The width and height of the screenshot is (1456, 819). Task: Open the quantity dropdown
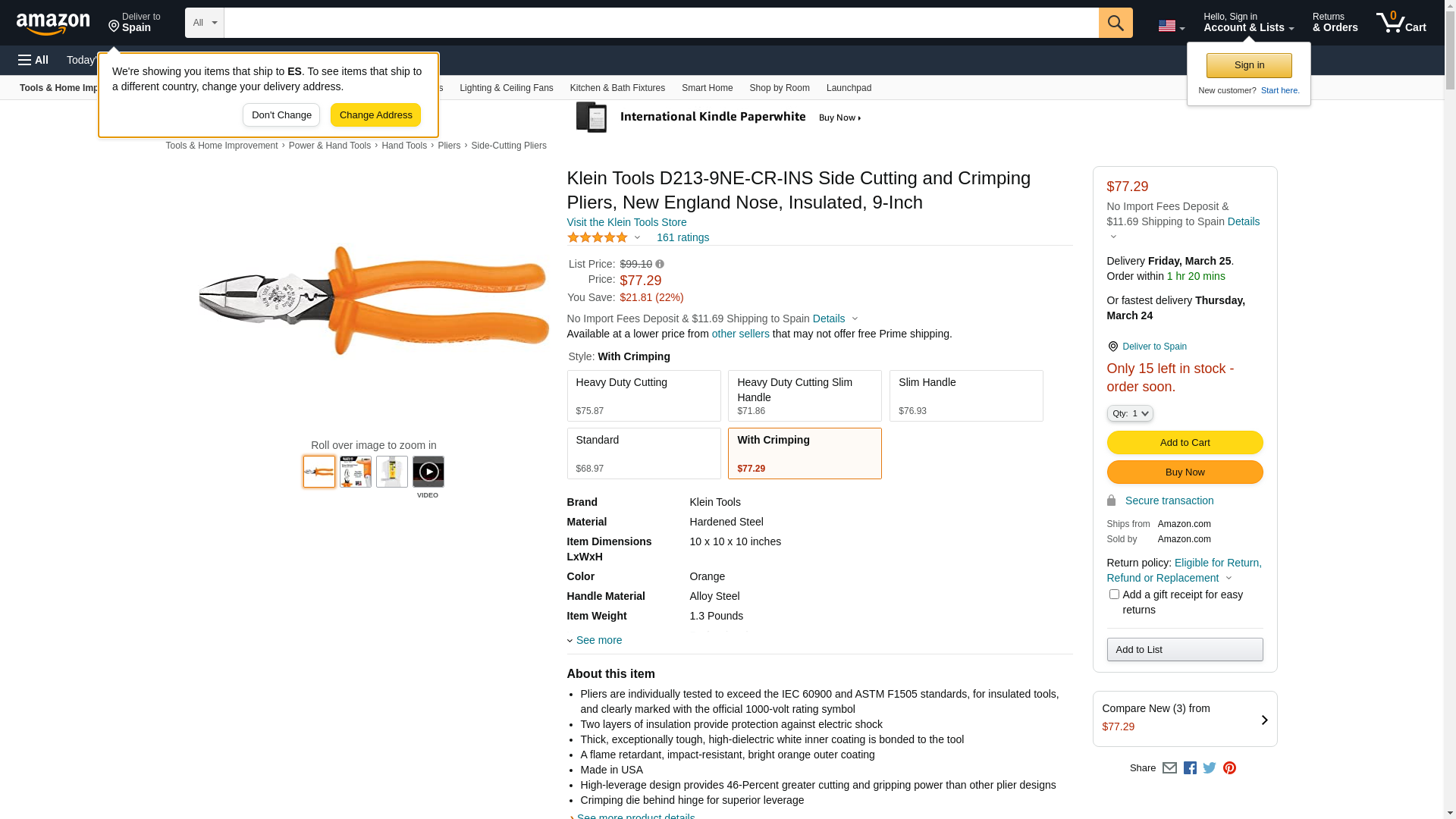click(x=1129, y=413)
